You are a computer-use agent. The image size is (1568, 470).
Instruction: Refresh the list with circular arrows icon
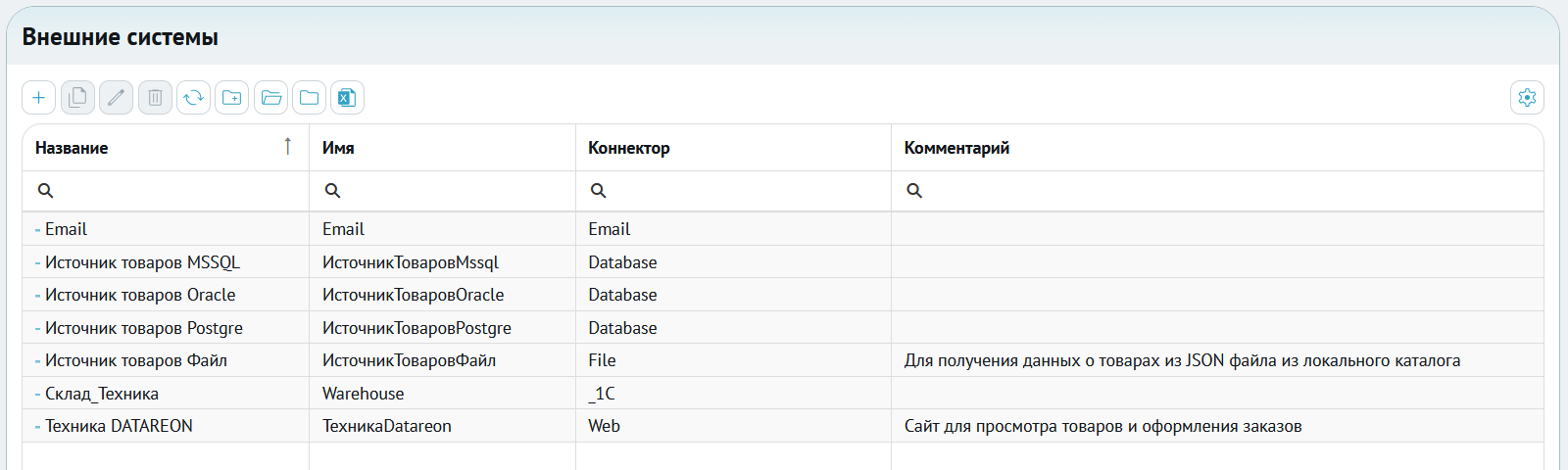(x=193, y=97)
